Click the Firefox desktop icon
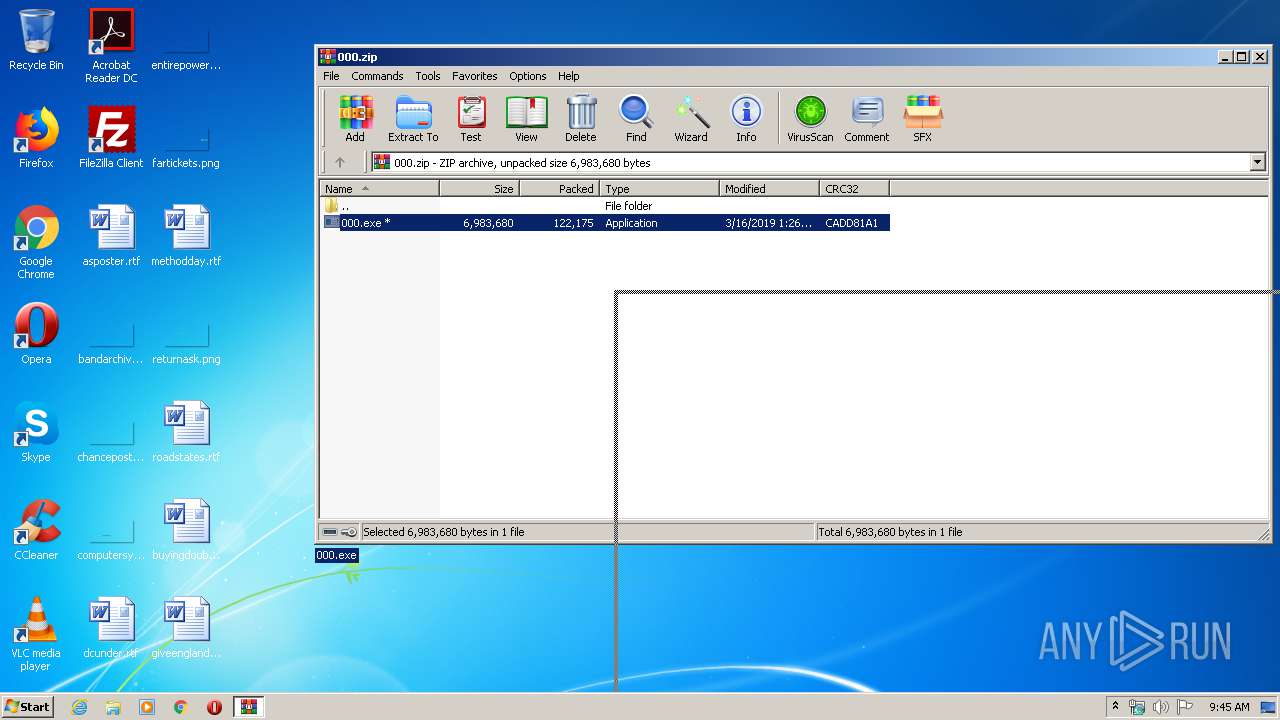Viewport: 1280px width, 720px height. [x=36, y=138]
